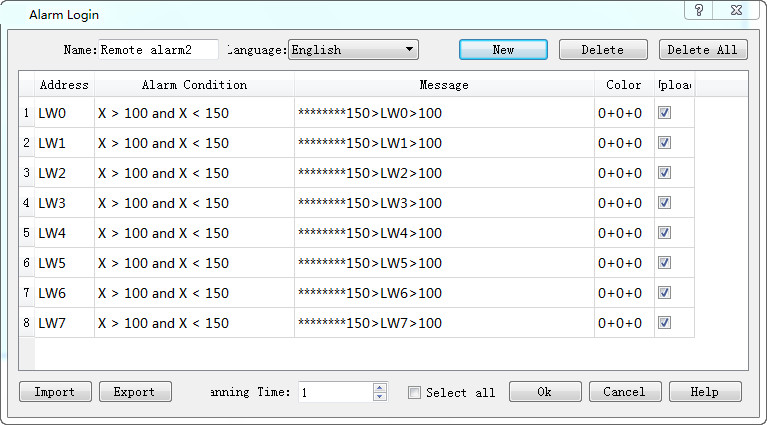Image resolution: width=767 pixels, height=425 pixels.
Task: Click the Color cell of the LW2 row
Action: [x=623, y=173]
